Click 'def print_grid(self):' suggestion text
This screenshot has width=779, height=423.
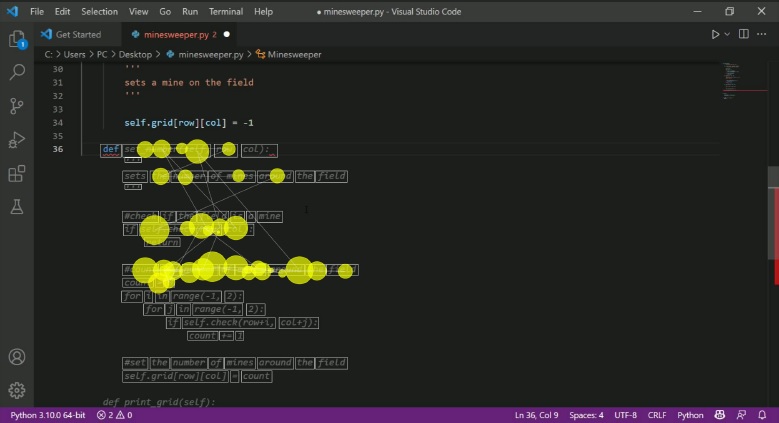(159, 402)
